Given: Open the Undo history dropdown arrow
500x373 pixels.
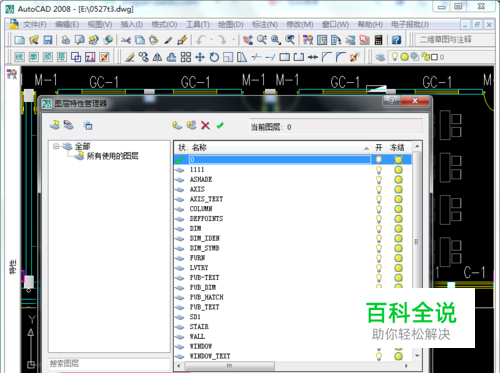Looking at the screenshot, I should pos(211,40).
